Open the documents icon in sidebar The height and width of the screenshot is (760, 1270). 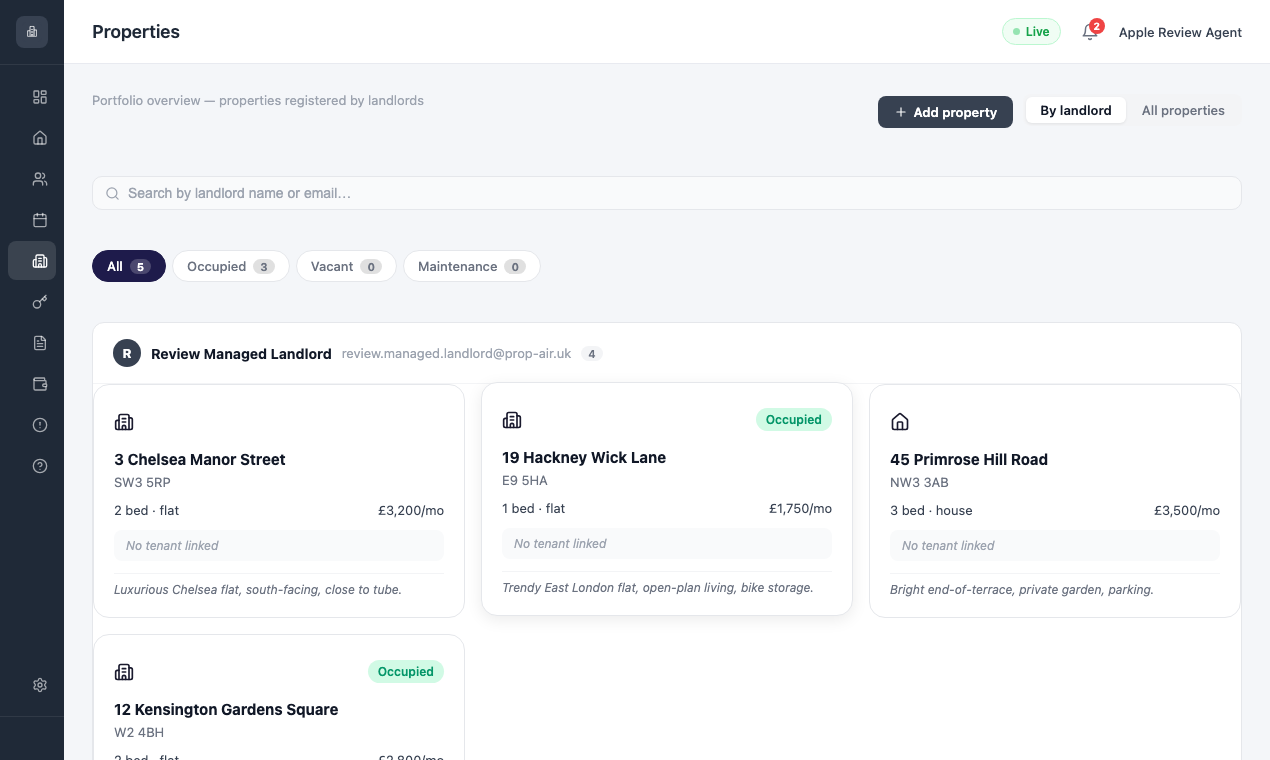coord(40,343)
